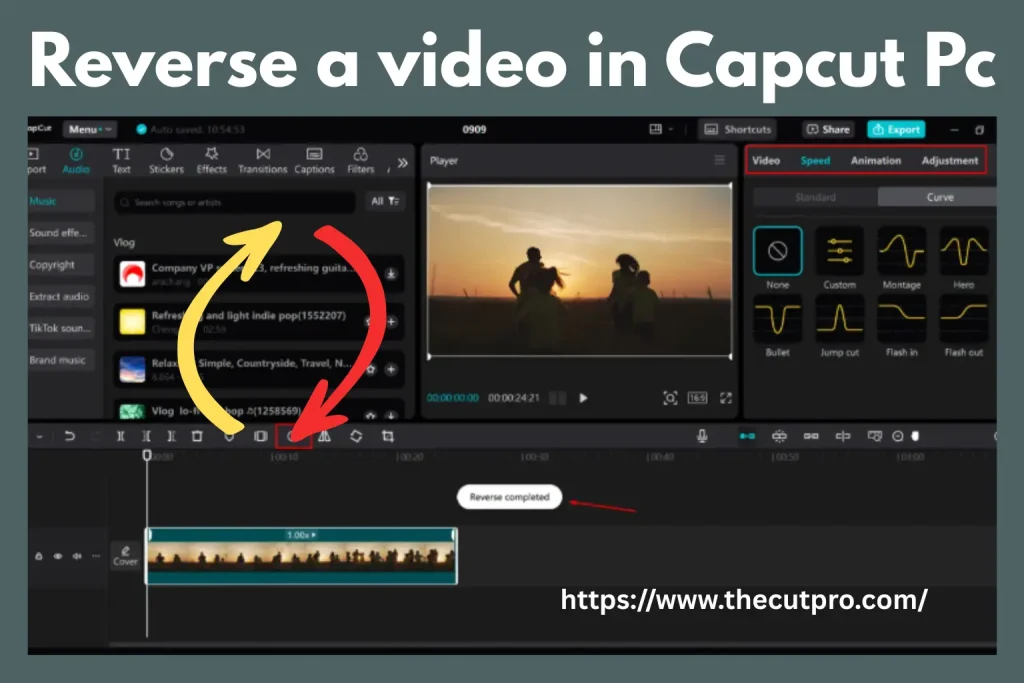Click the Export button

click(896, 129)
